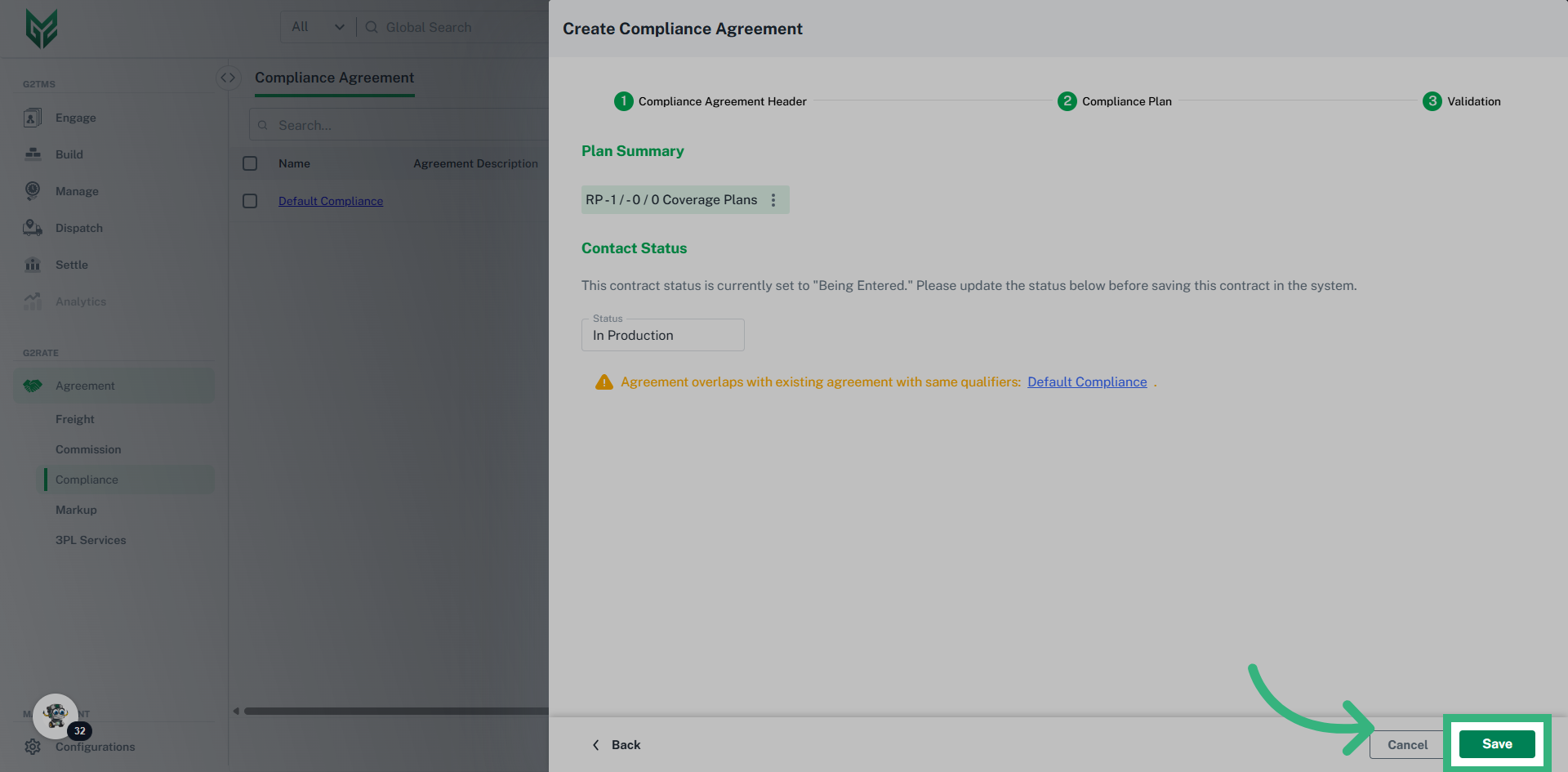The image size is (1568, 772).
Task: Open the RP-1 coverage plan options menu
Action: [773, 199]
